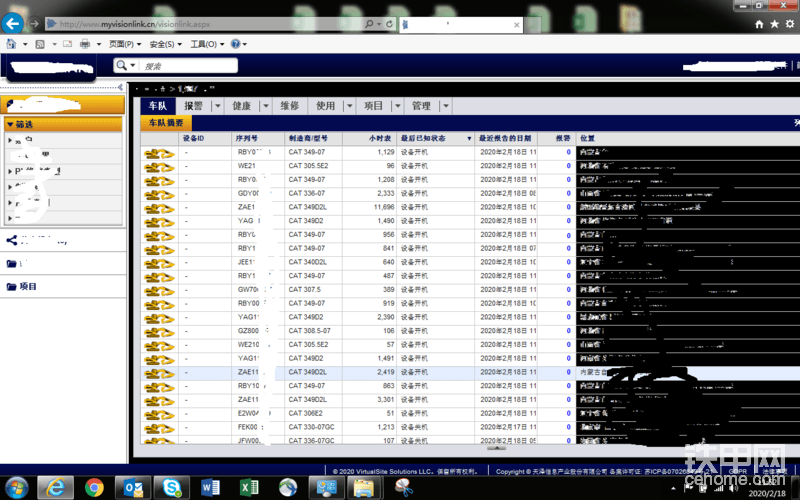Click the myvisionlink.cn address bar
800x500 pixels.
204,24
